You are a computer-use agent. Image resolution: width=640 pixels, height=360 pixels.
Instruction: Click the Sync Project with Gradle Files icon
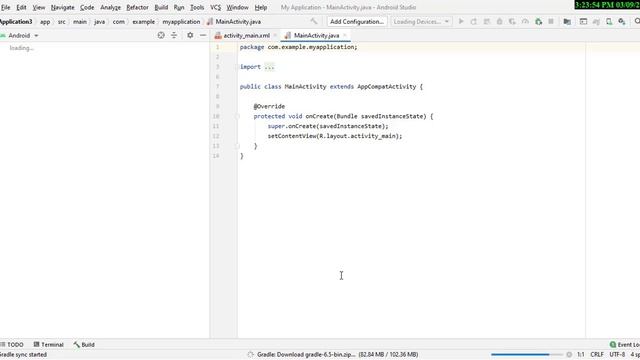click(x=596, y=21)
